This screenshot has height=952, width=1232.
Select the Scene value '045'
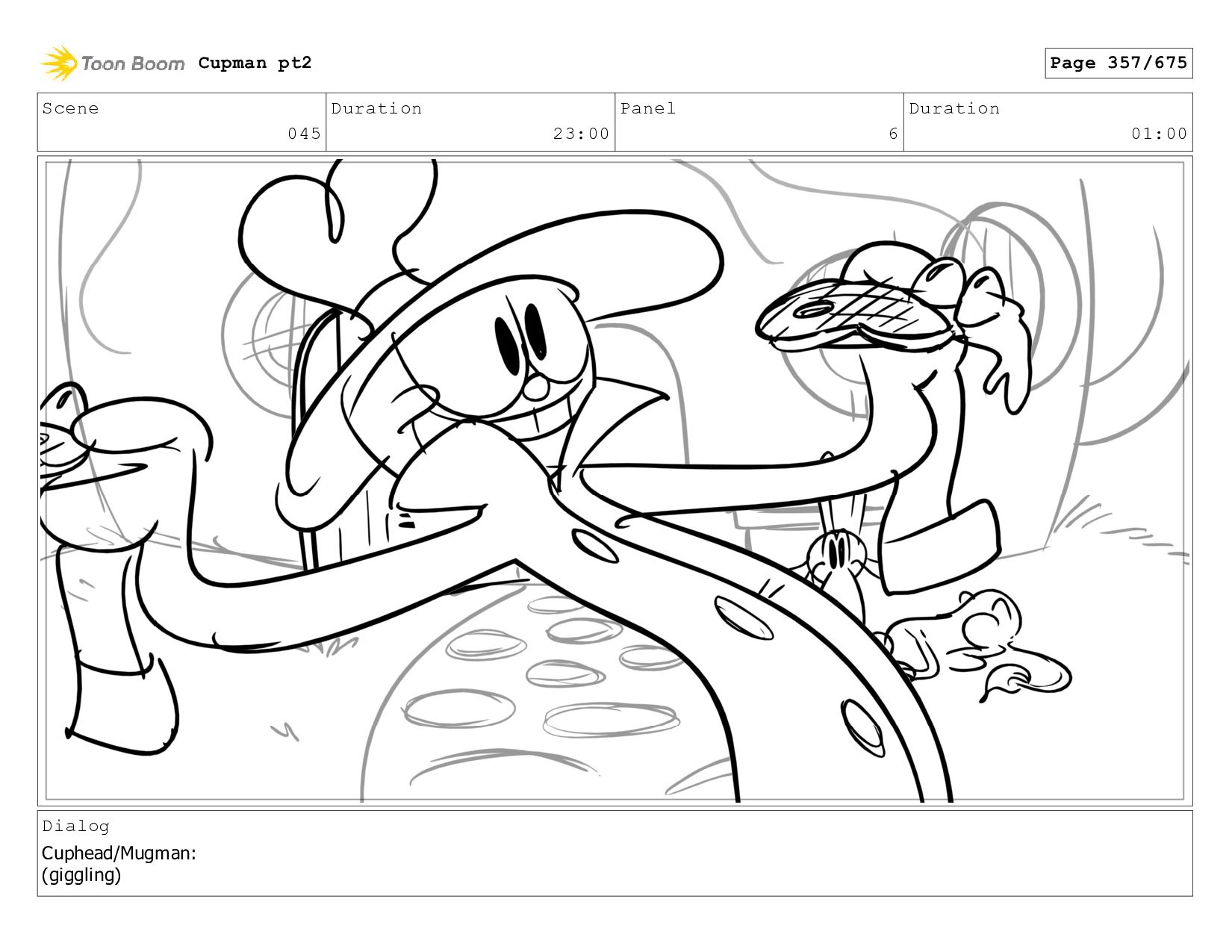pos(304,134)
